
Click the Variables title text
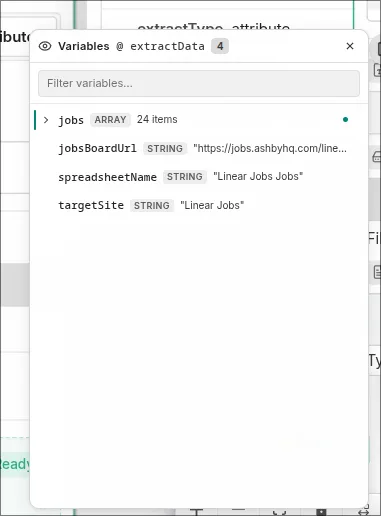(84, 46)
